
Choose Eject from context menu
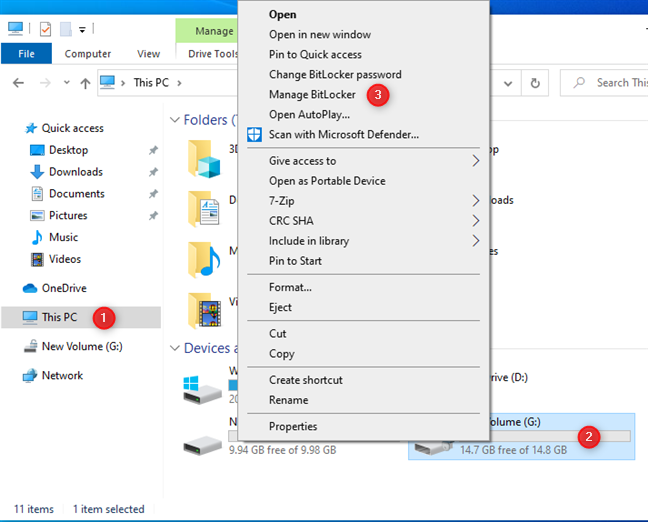[280, 307]
